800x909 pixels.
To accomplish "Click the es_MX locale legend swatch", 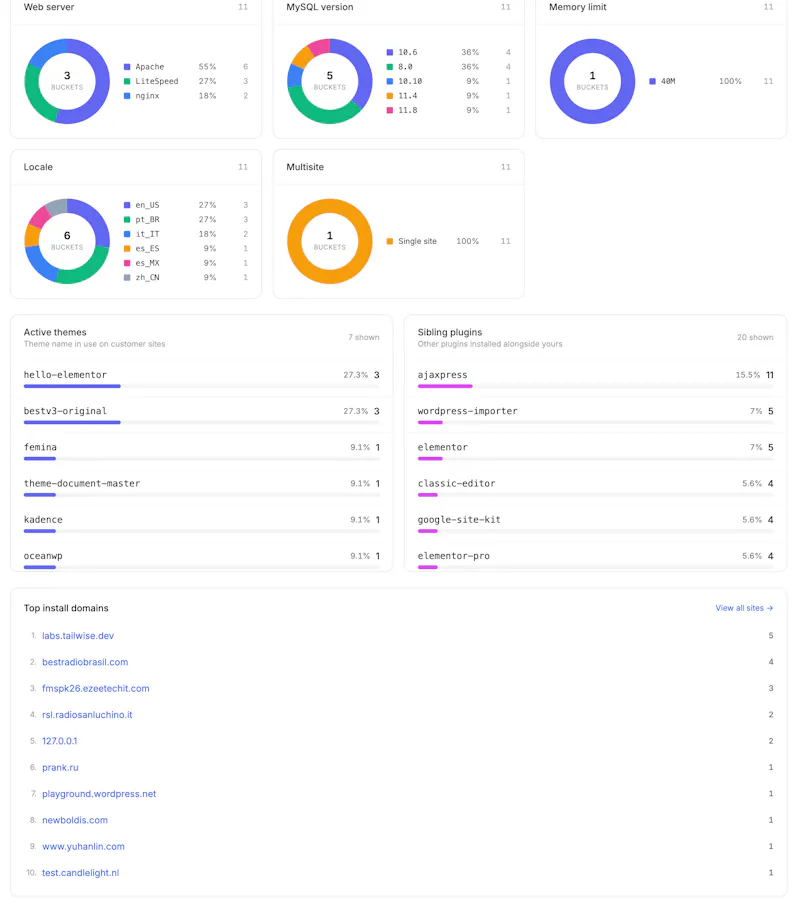I will click(x=127, y=263).
